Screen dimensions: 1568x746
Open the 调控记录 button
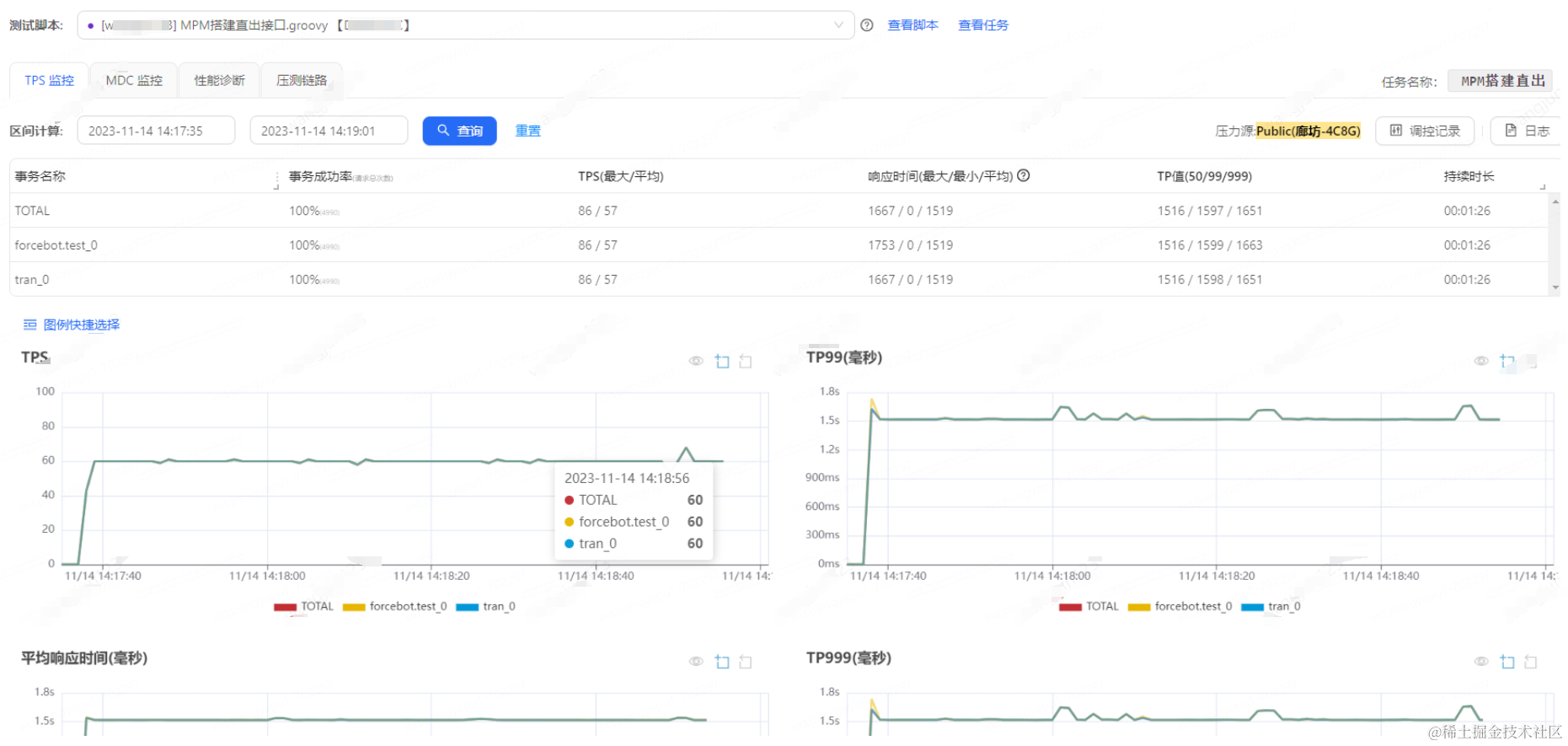pos(1425,131)
